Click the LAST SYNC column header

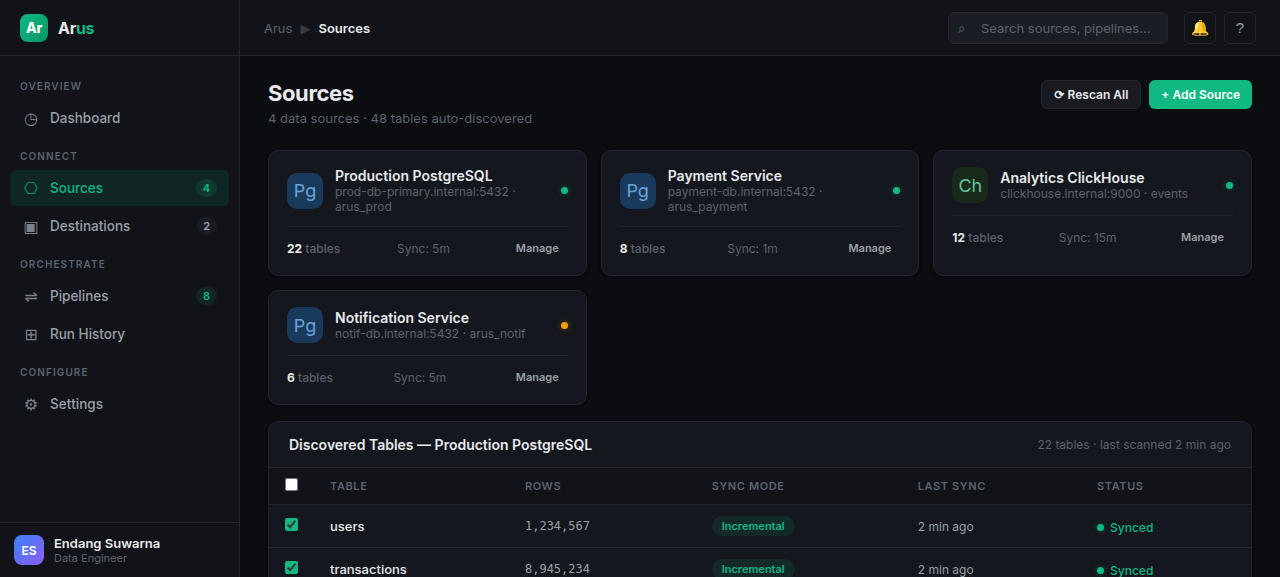click(952, 486)
